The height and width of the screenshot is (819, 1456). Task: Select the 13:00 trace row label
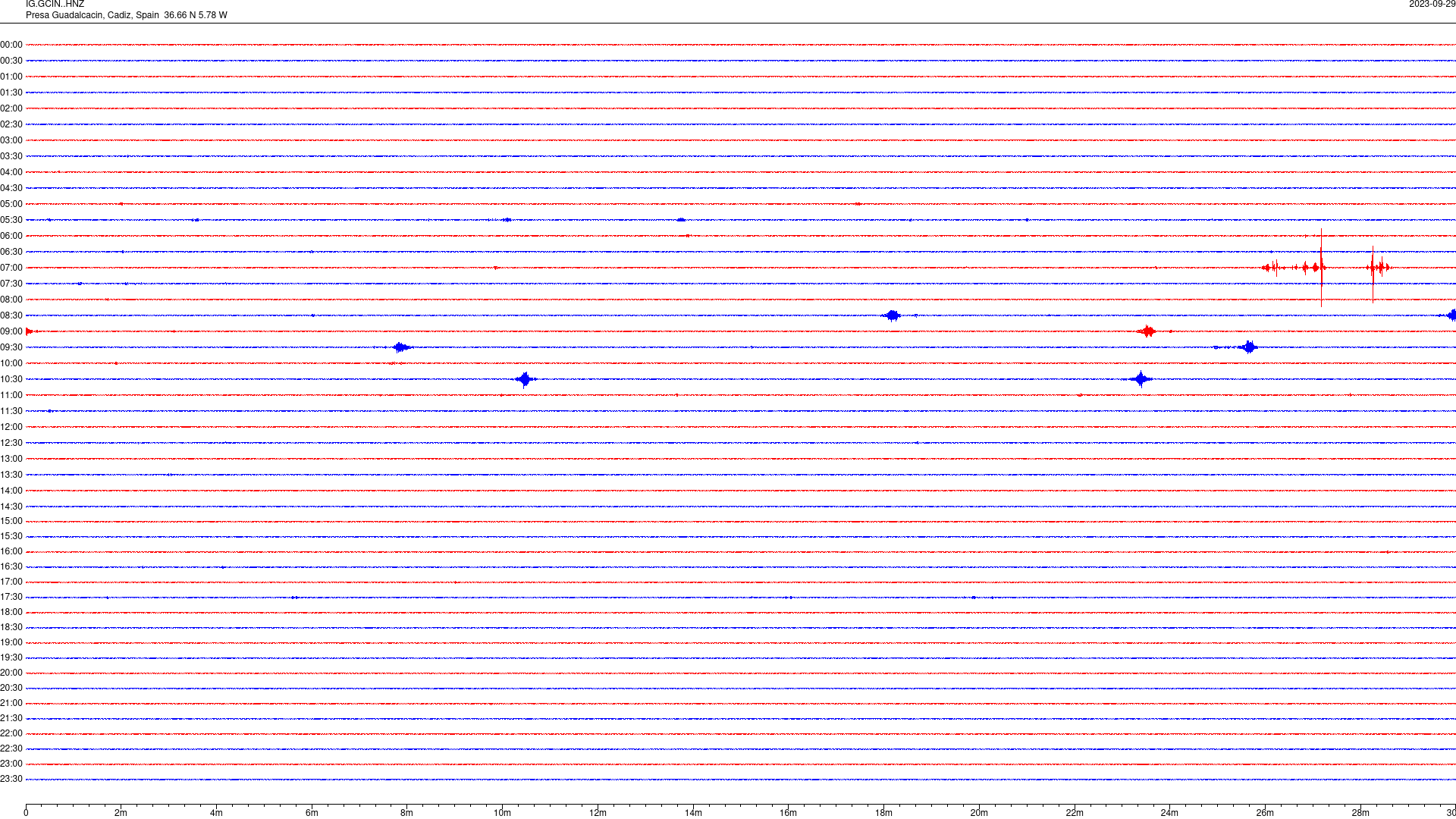[x=11, y=459]
